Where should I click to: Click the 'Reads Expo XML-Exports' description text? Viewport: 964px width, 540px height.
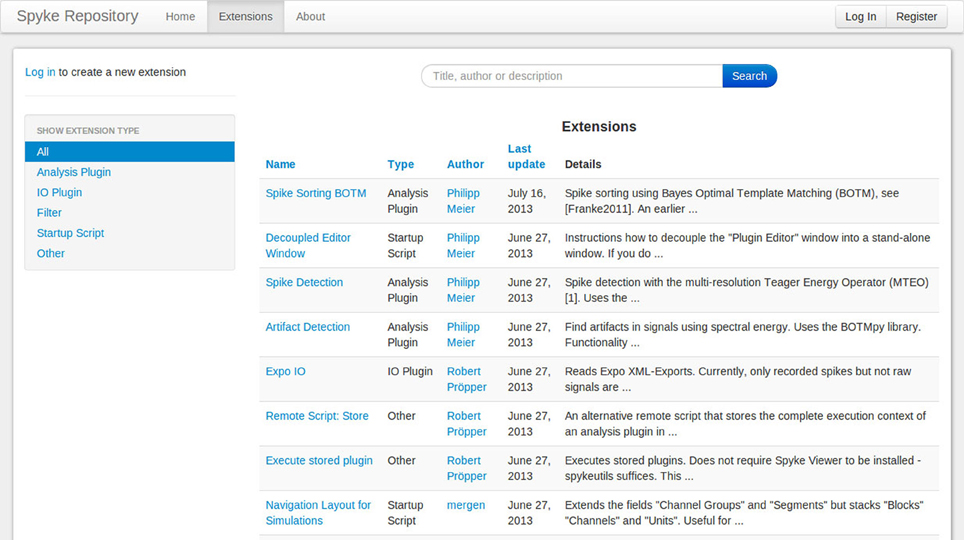[x=738, y=379]
